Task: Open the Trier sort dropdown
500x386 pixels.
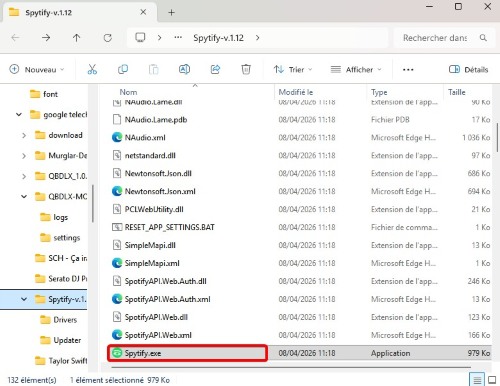Action: pos(293,69)
